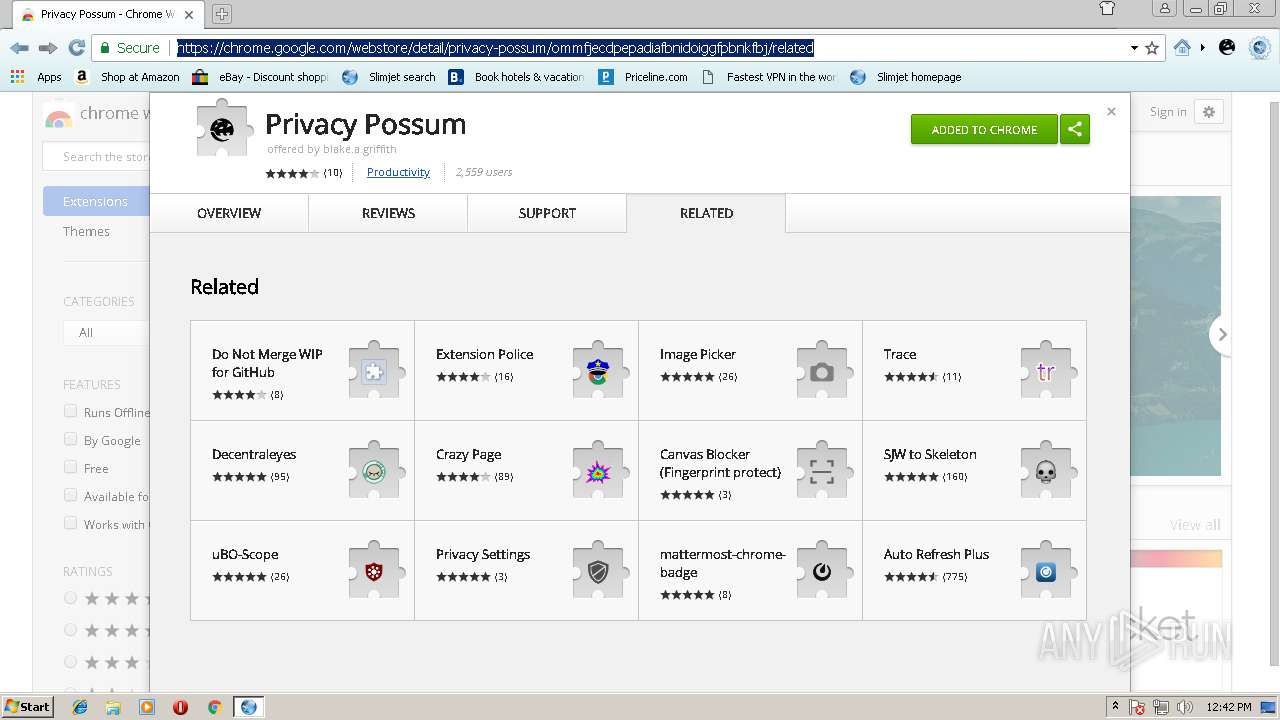Open the uBO-Scope icon

coord(374,571)
